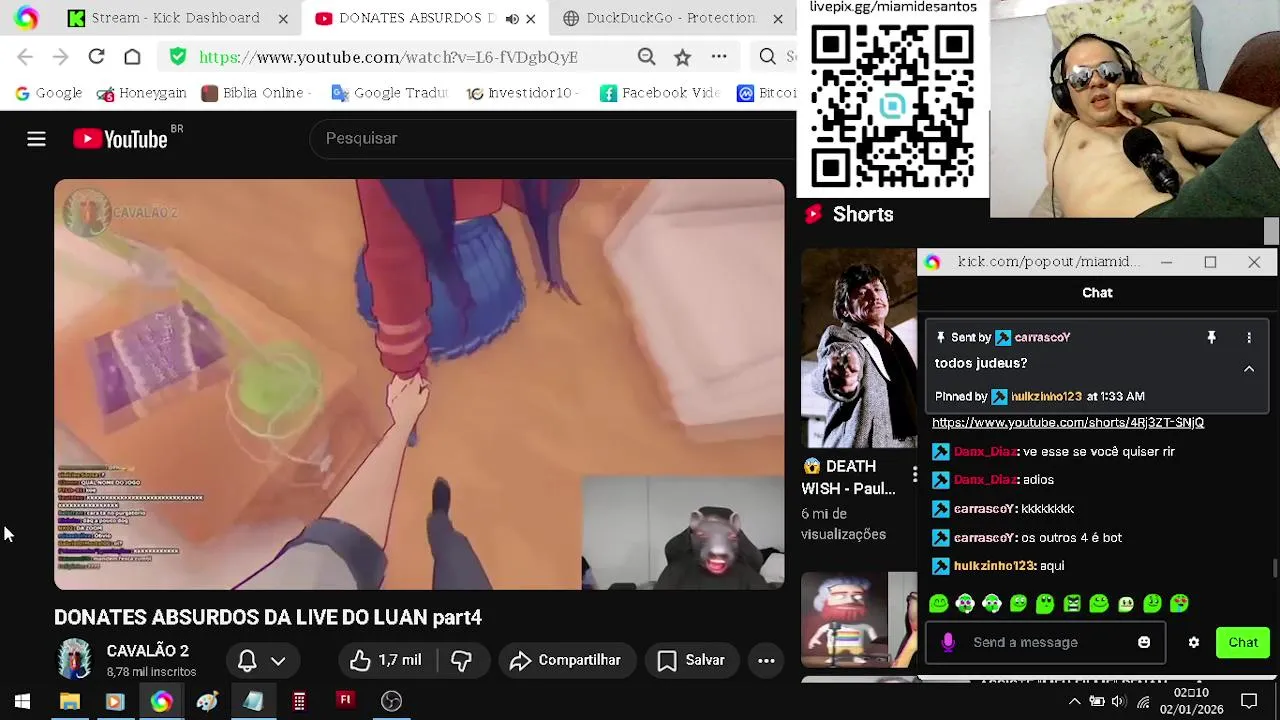Go back in browser history

(x=25, y=57)
